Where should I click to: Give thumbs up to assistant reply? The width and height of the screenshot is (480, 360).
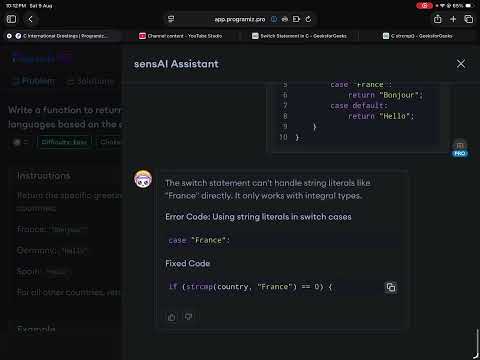[x=172, y=317]
